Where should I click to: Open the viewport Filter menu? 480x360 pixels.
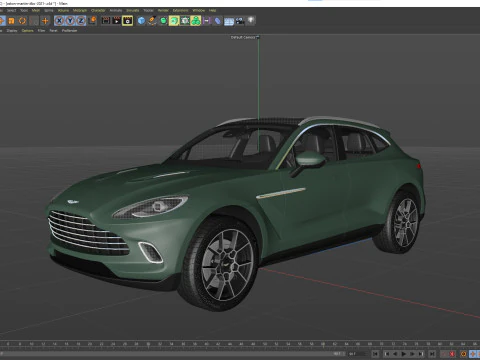click(x=41, y=30)
